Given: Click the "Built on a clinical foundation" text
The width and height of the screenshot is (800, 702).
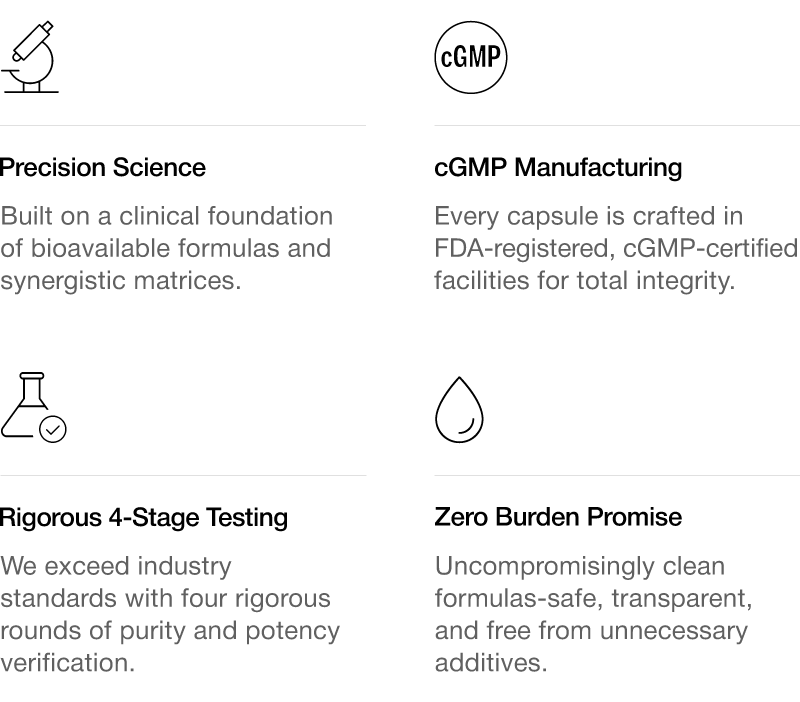Looking at the screenshot, I should coord(167,216).
